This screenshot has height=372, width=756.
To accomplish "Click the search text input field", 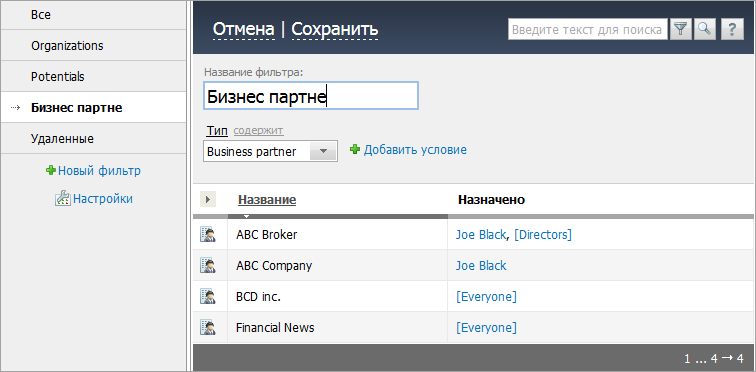I will pyautogui.click(x=587, y=29).
